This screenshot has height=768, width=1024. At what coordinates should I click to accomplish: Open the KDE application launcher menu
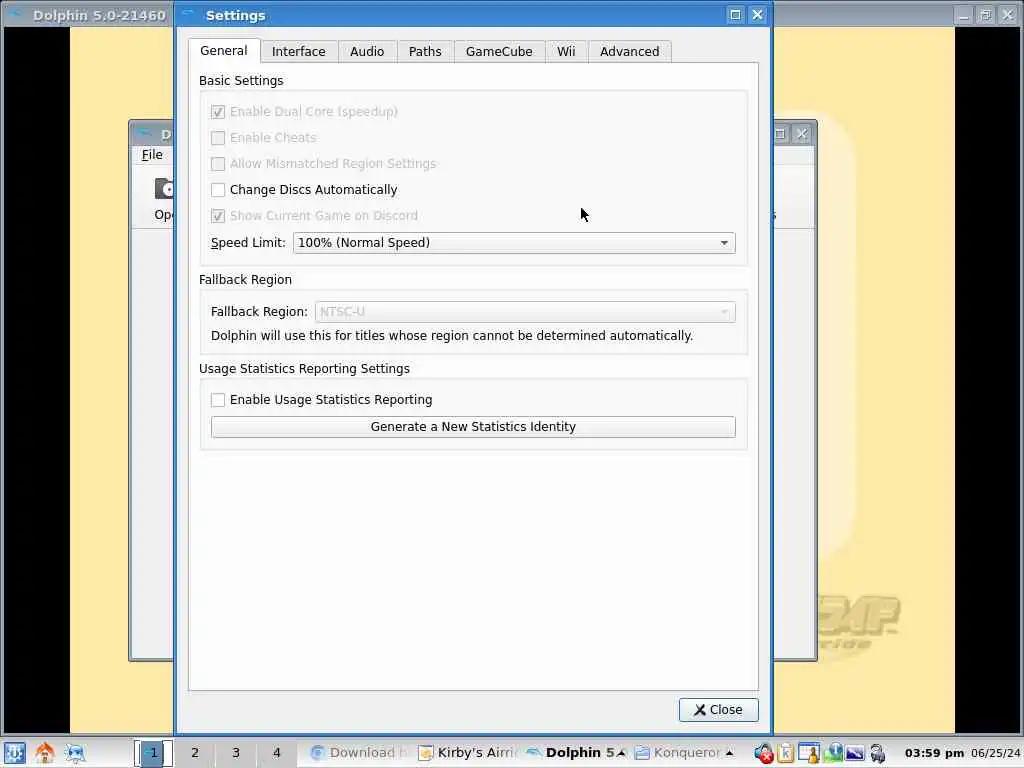[14, 752]
